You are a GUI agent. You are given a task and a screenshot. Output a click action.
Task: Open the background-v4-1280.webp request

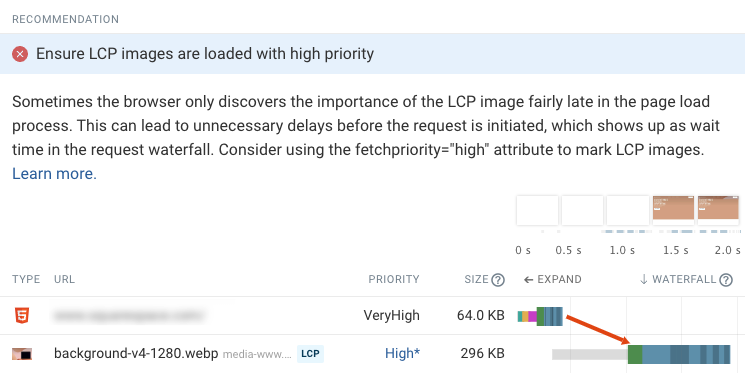136,353
